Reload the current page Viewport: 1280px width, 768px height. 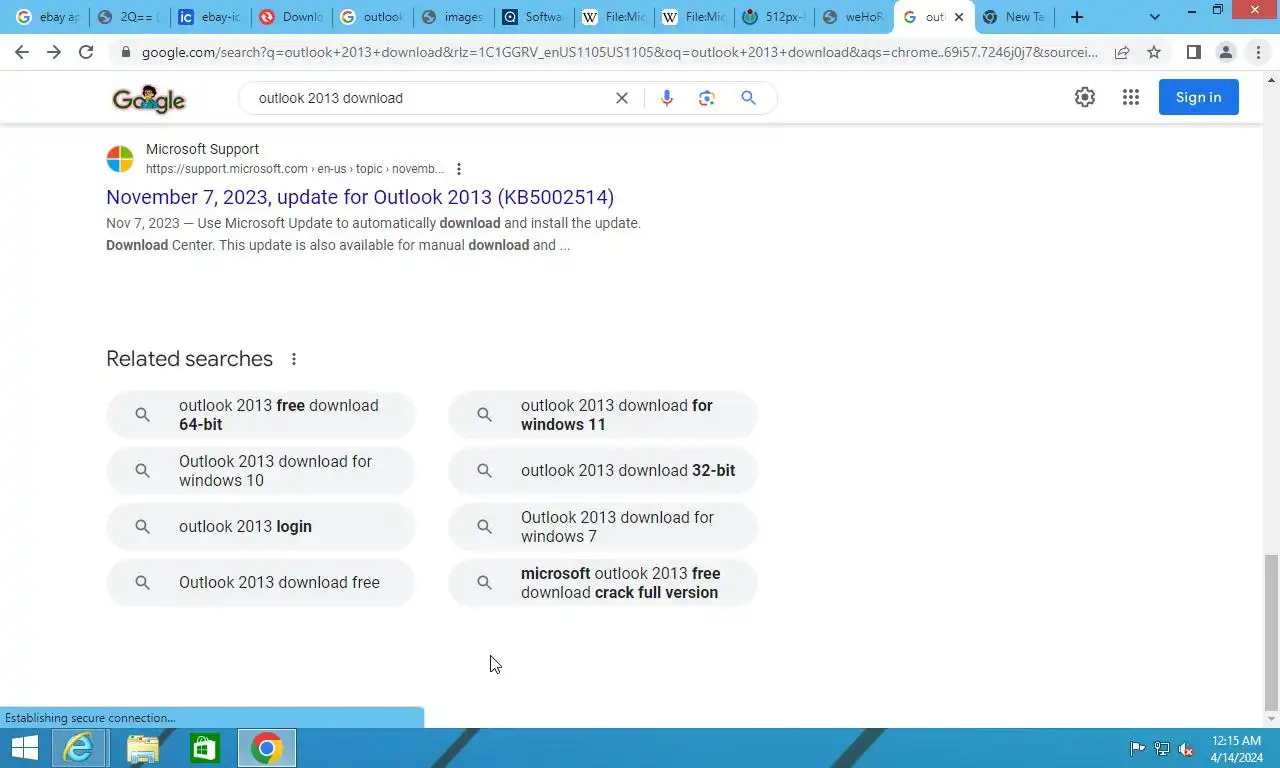pyautogui.click(x=86, y=52)
